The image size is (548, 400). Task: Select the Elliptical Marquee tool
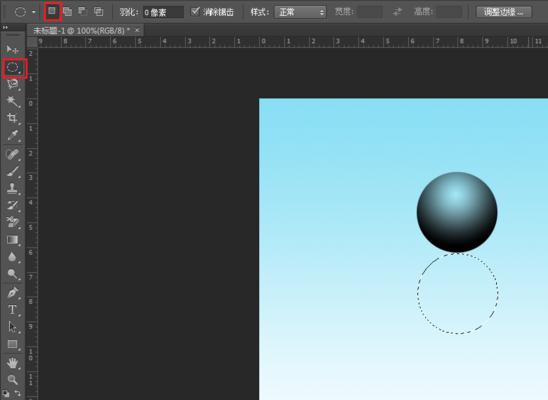(13, 67)
